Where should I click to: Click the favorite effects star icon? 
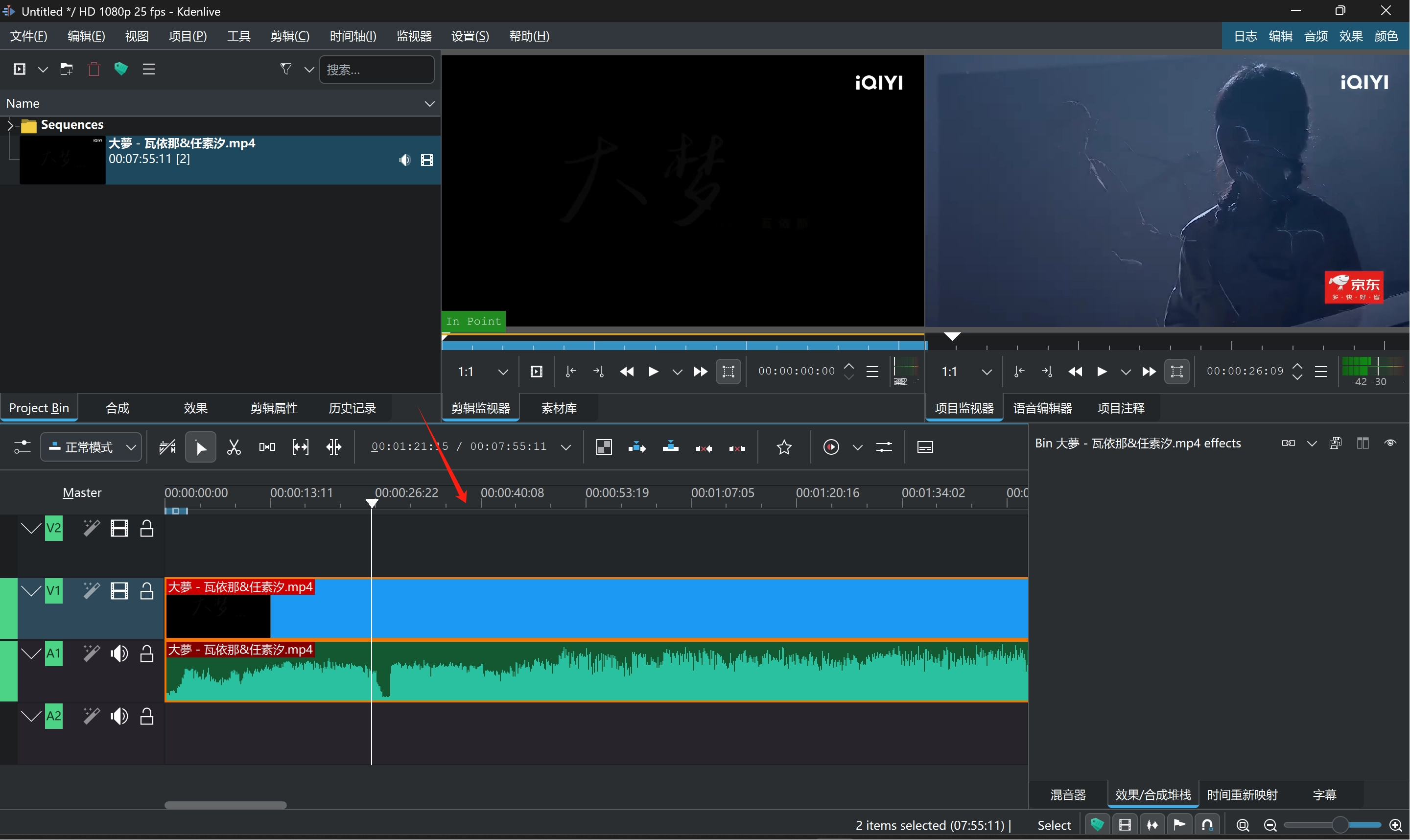tap(784, 448)
